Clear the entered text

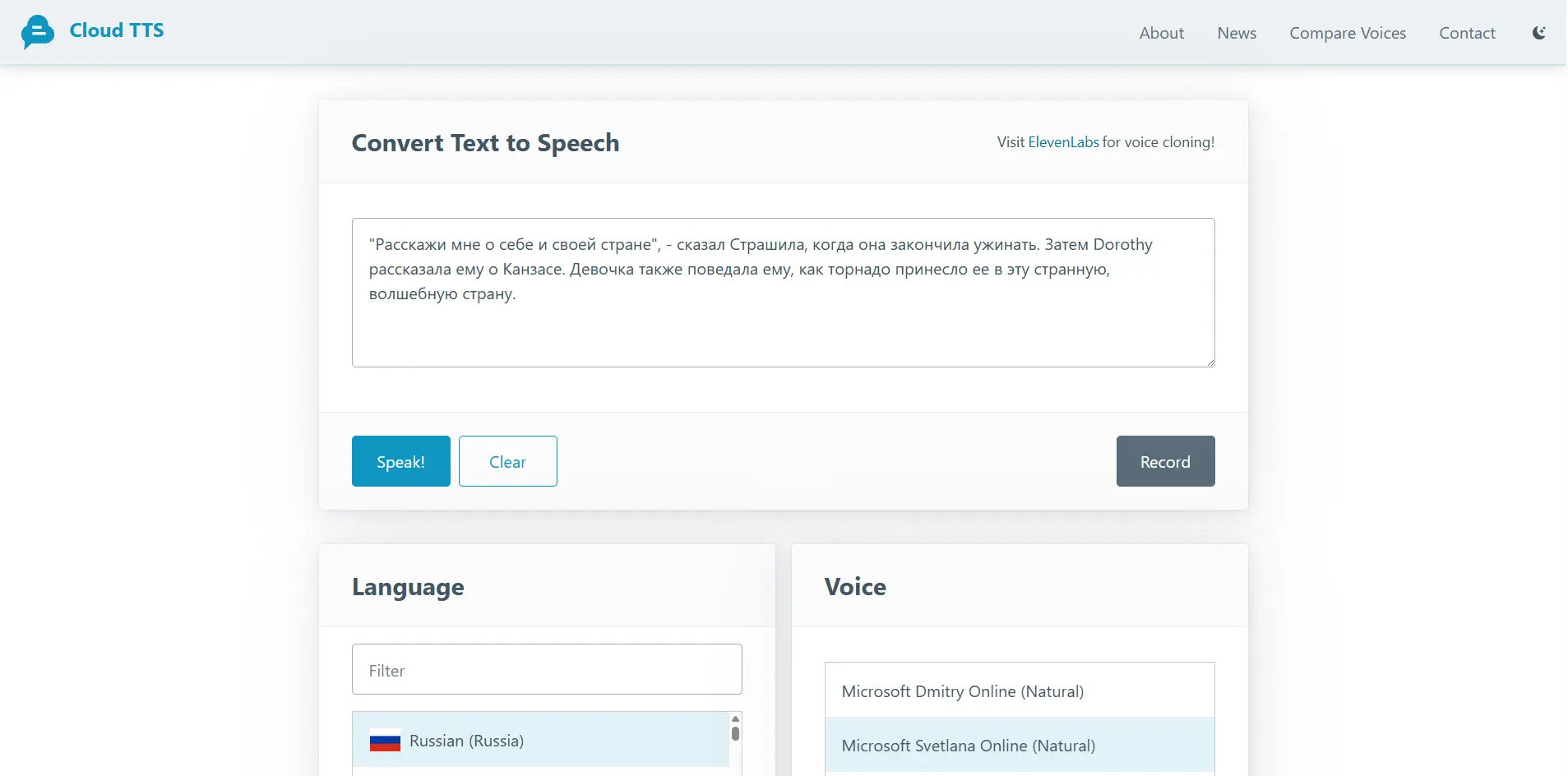click(507, 462)
